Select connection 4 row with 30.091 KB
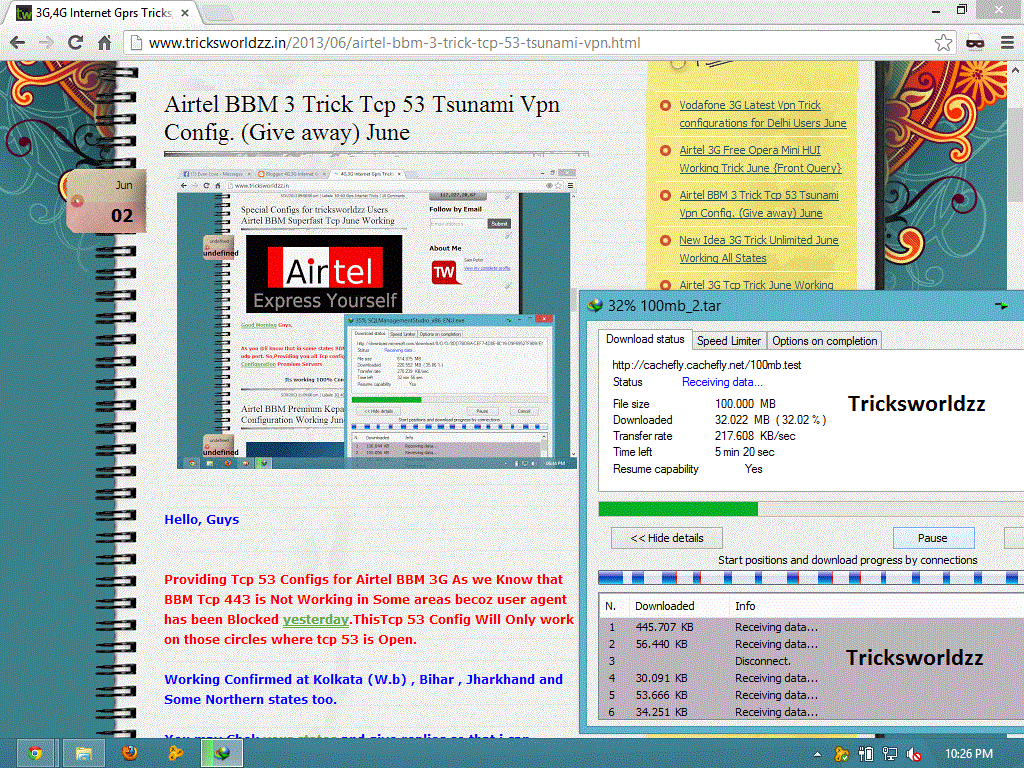 tap(811, 678)
